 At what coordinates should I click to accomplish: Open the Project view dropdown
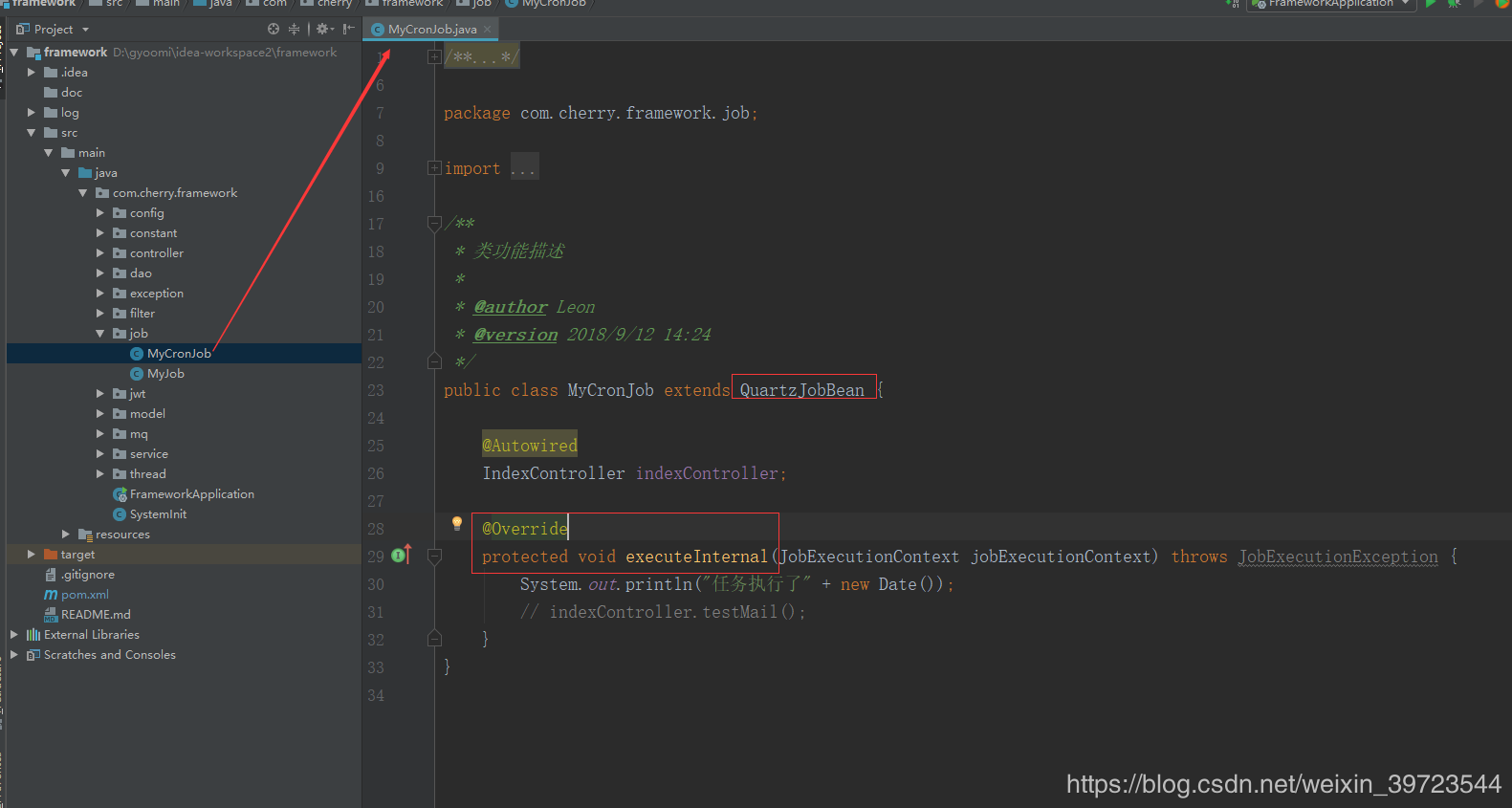tap(85, 30)
